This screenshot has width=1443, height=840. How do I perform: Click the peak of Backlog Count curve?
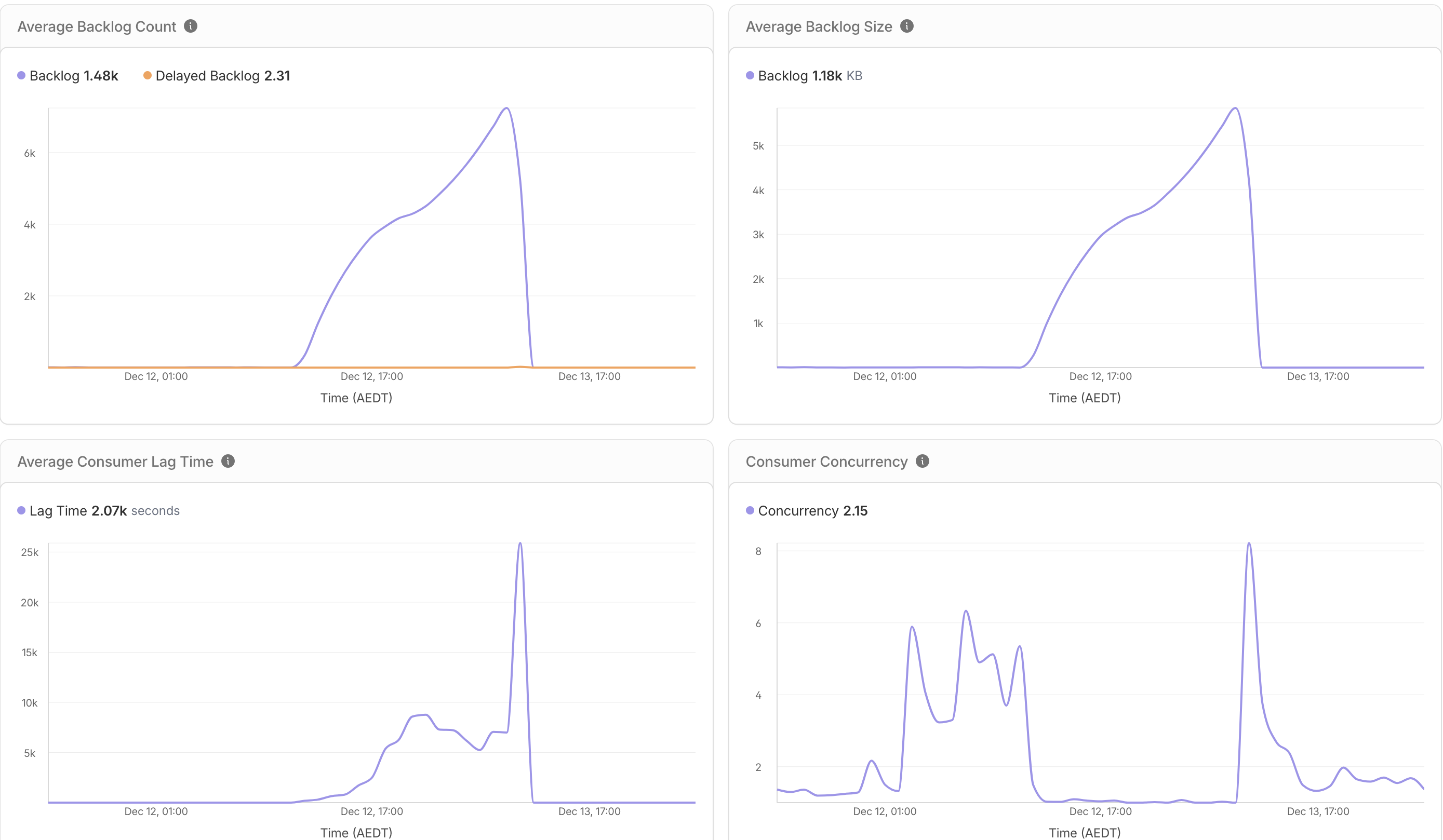click(507, 109)
